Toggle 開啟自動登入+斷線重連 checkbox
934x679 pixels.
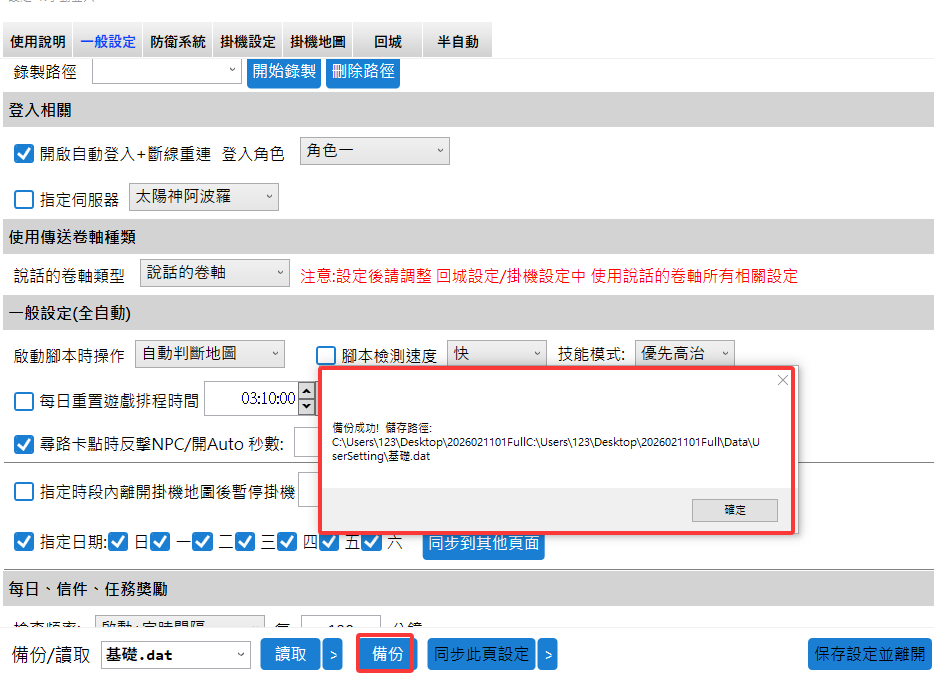point(24,154)
